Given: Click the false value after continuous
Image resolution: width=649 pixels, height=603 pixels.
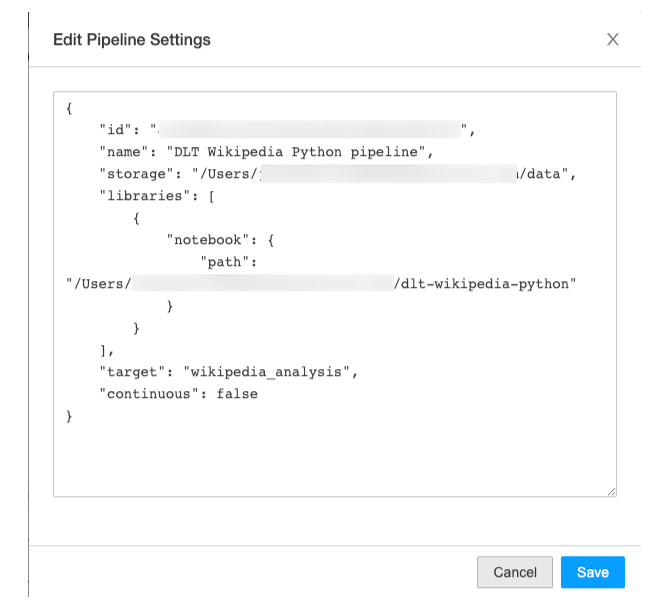Looking at the screenshot, I should click(x=236, y=394).
